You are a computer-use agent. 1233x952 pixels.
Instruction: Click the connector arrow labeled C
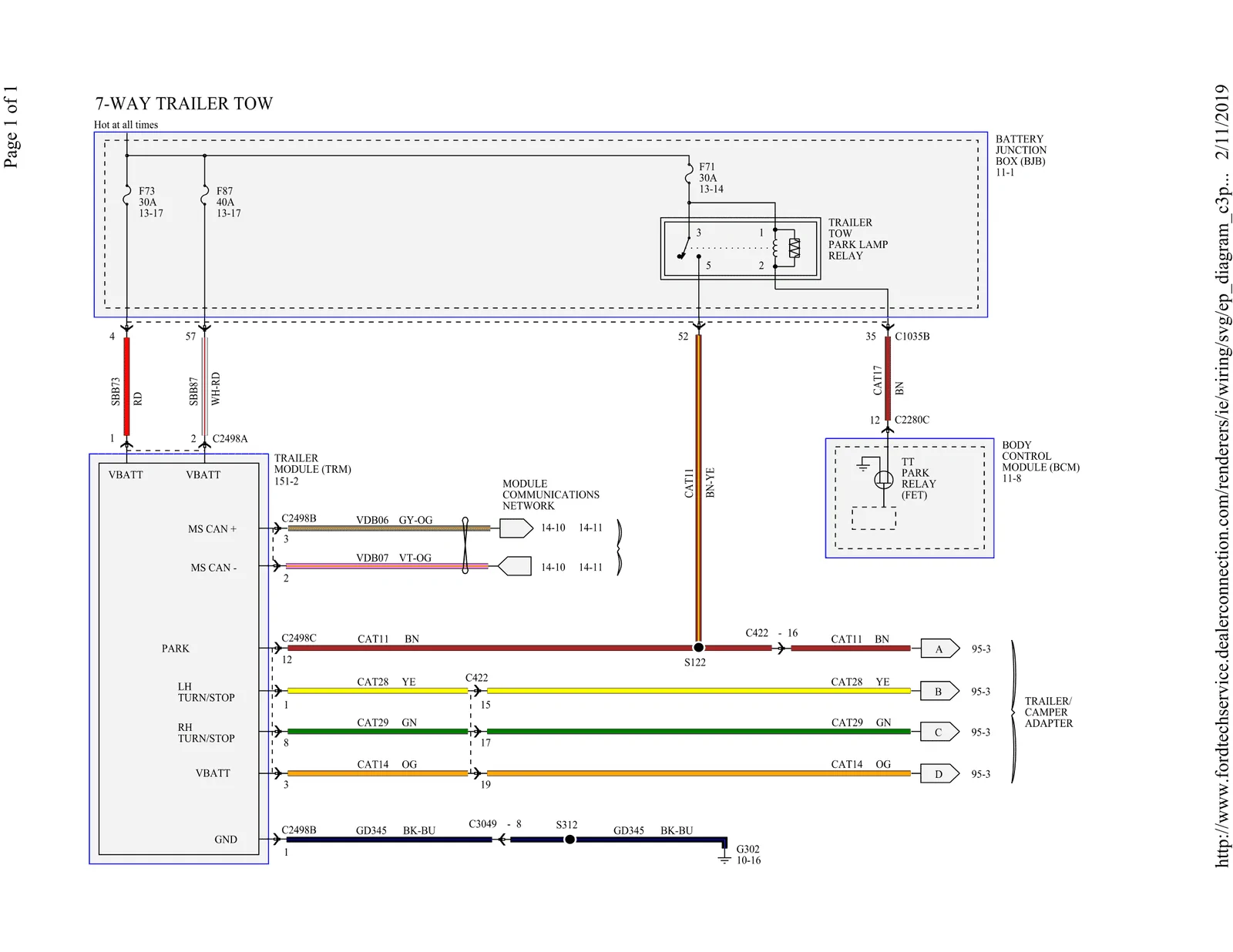tap(939, 732)
